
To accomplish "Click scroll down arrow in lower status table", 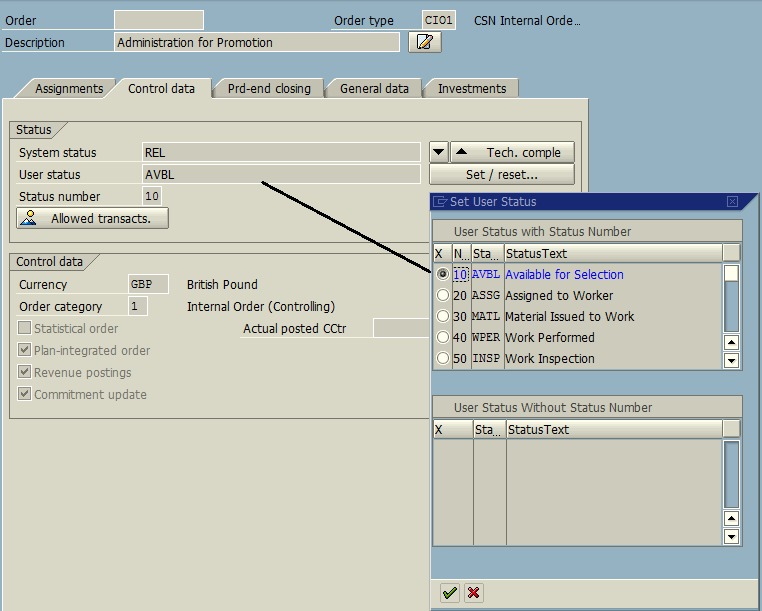I will 731,537.
